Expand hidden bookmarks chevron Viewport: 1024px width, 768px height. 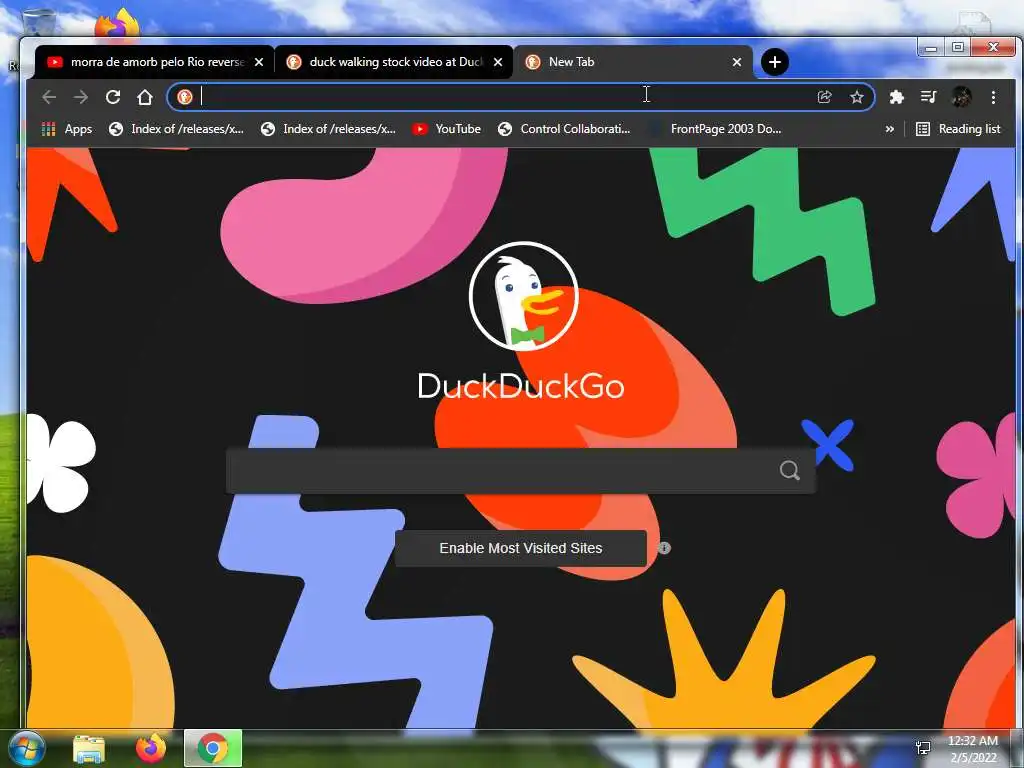(x=889, y=129)
